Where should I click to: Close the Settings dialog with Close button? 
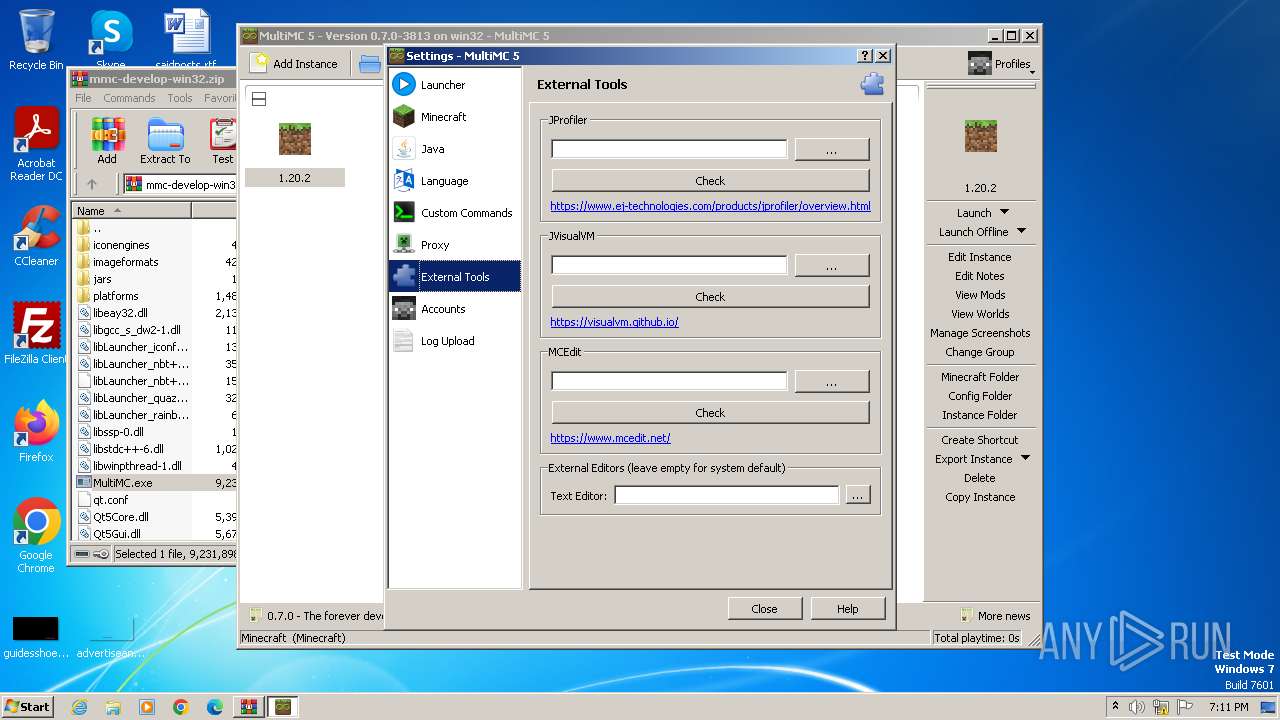click(x=764, y=608)
